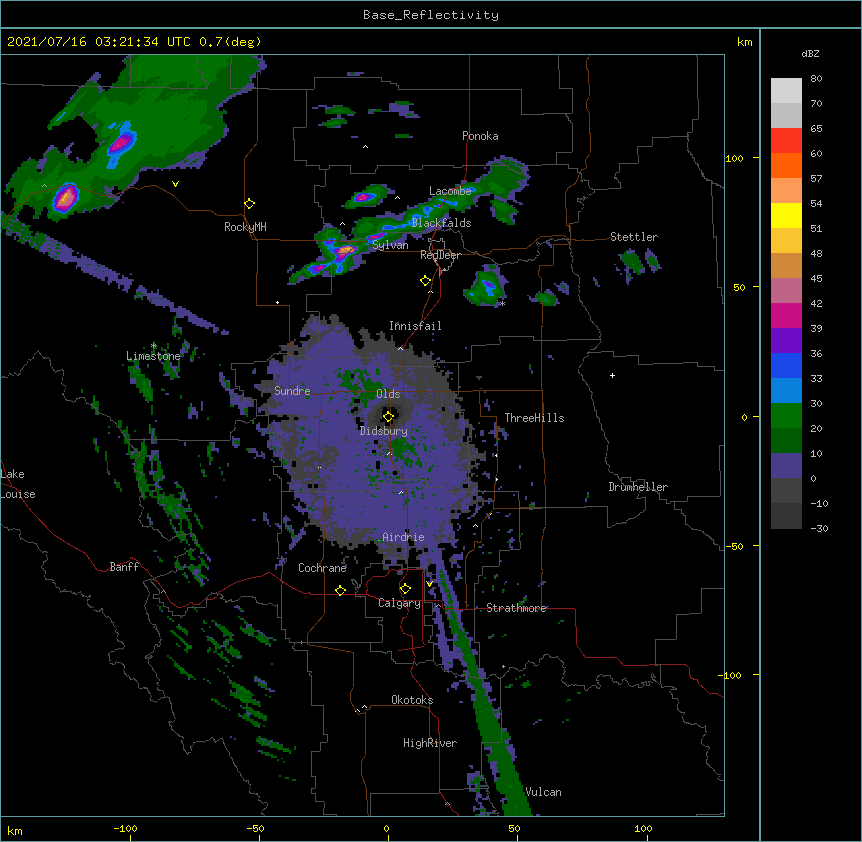Click the Didsbury town label
This screenshot has height=842, width=862.
(384, 431)
